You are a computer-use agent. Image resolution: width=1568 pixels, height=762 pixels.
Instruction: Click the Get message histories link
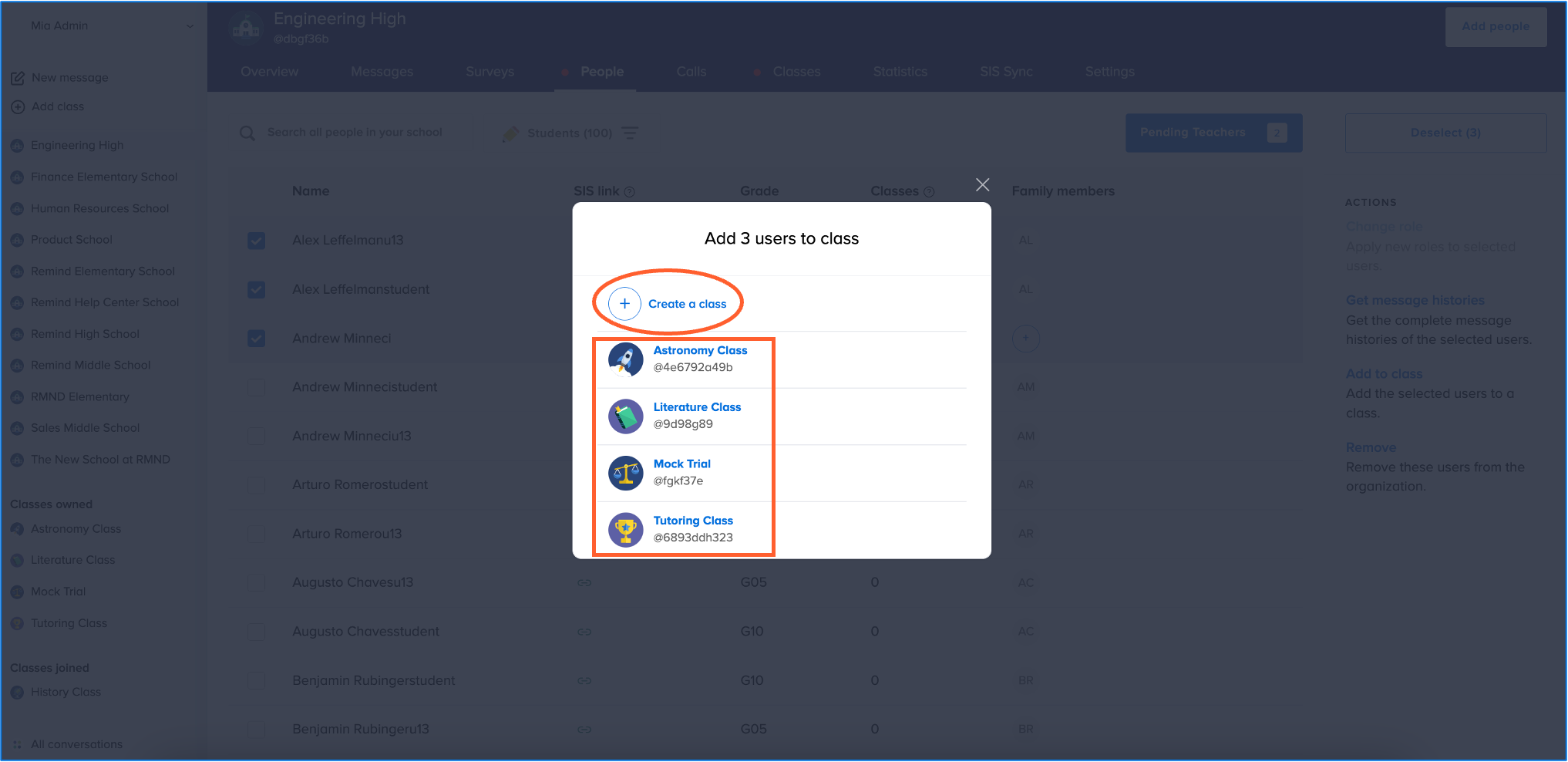click(x=1415, y=301)
